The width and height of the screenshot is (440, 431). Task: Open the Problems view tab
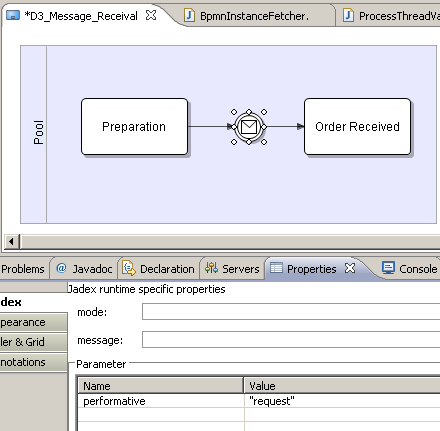click(x=23, y=269)
